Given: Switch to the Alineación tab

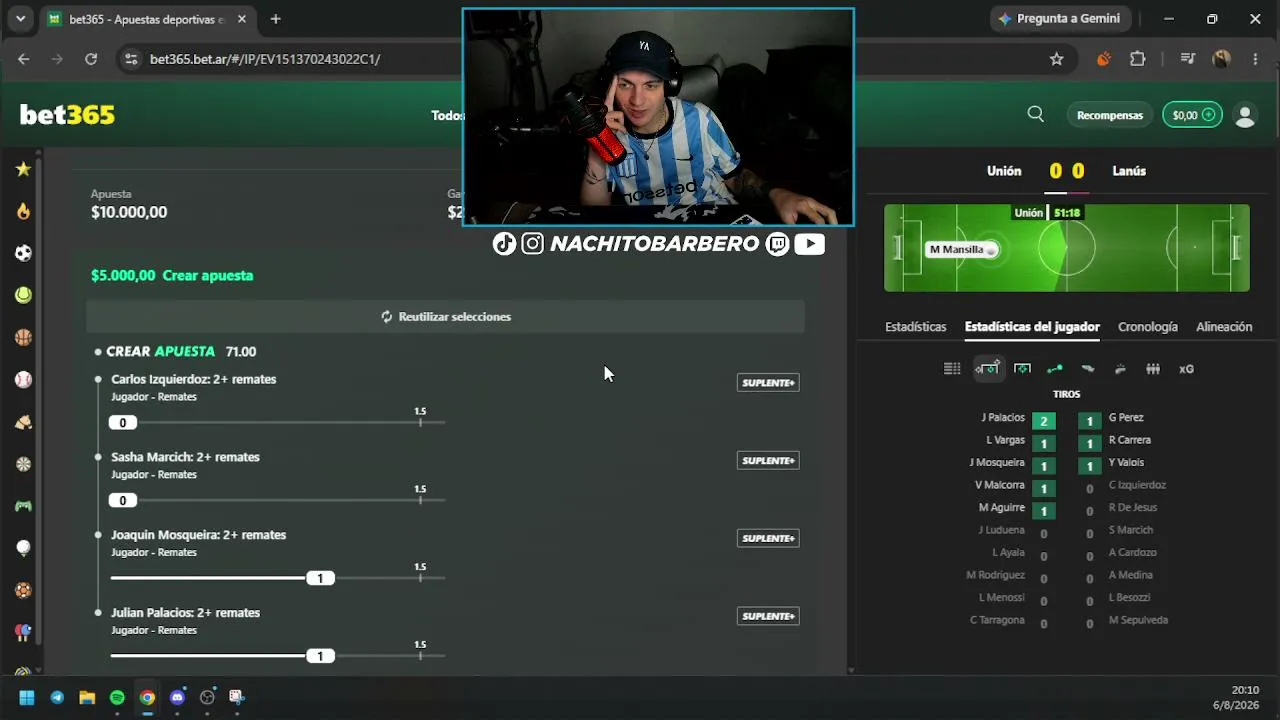Looking at the screenshot, I should point(1224,327).
